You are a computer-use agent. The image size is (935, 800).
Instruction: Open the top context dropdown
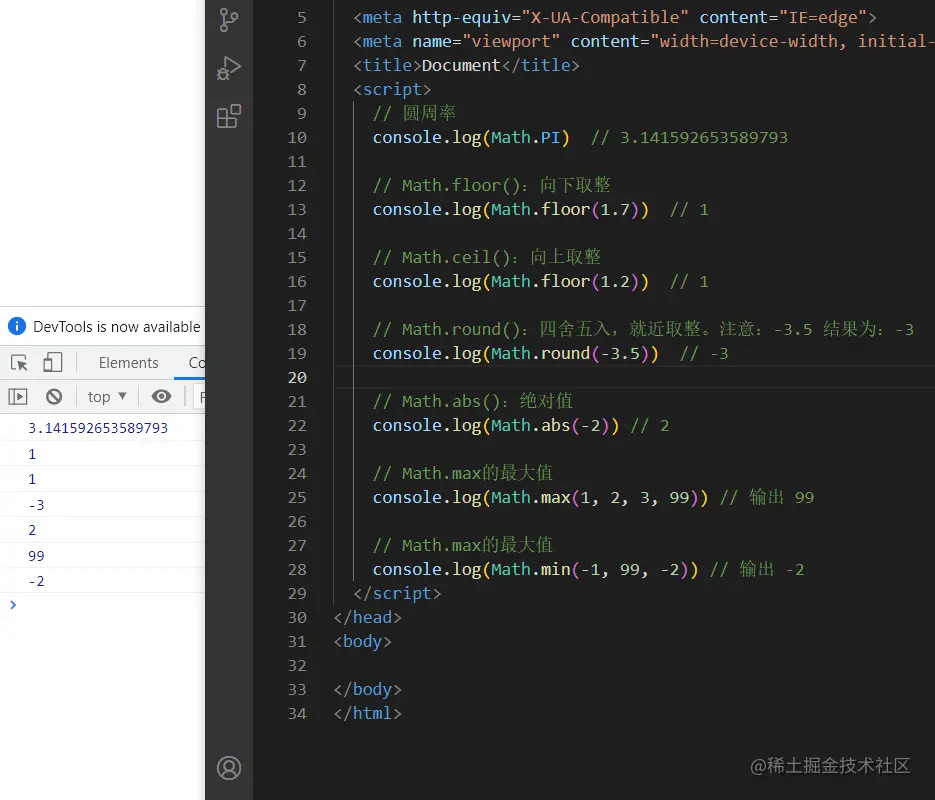tap(107, 396)
